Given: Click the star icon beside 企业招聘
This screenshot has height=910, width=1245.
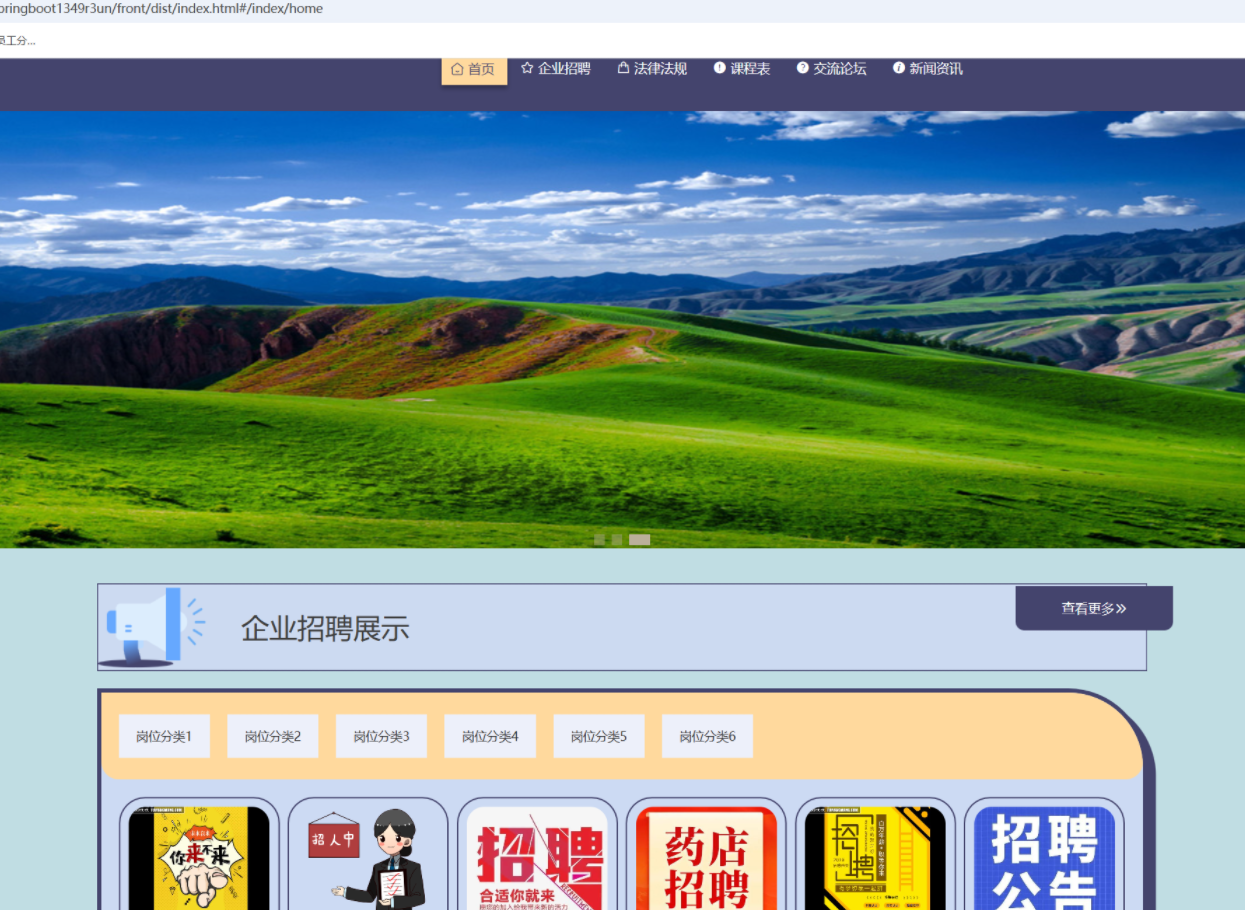Looking at the screenshot, I should pyautogui.click(x=527, y=68).
